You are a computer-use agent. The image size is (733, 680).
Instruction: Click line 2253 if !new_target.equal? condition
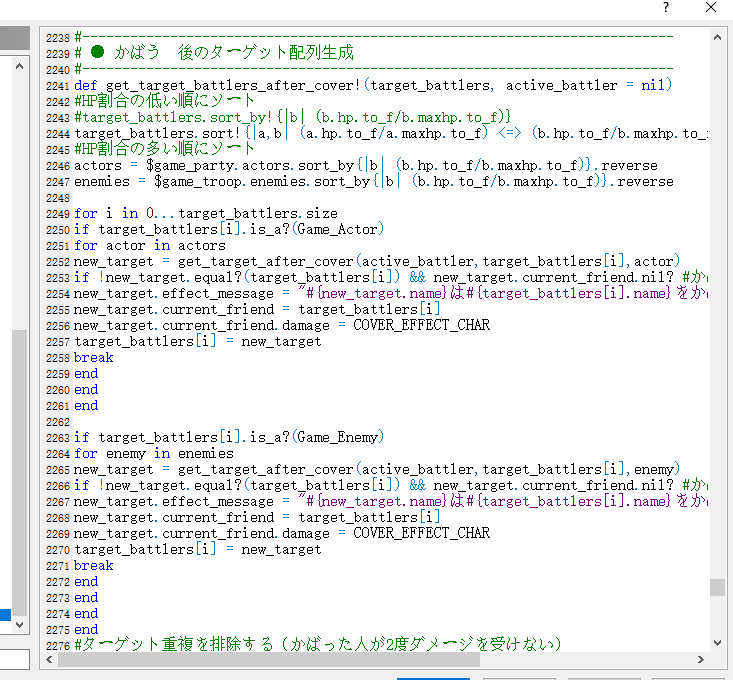click(x=391, y=277)
